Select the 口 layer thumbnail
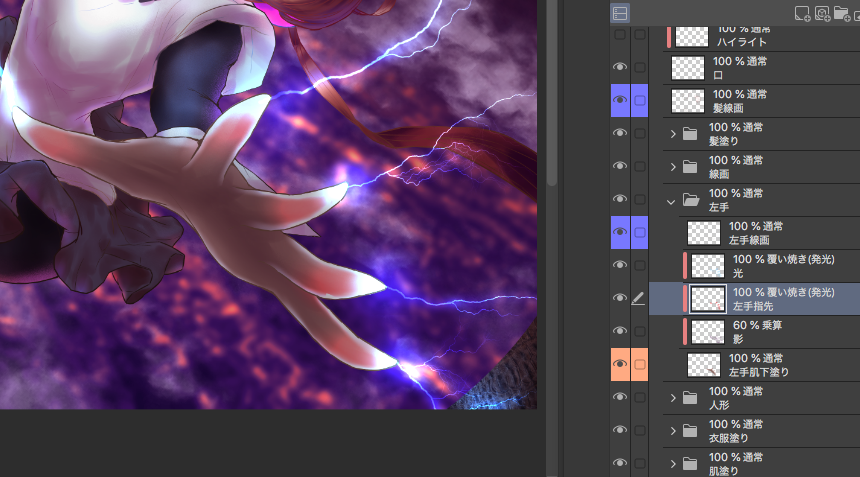The width and height of the screenshot is (860, 477). click(x=688, y=68)
